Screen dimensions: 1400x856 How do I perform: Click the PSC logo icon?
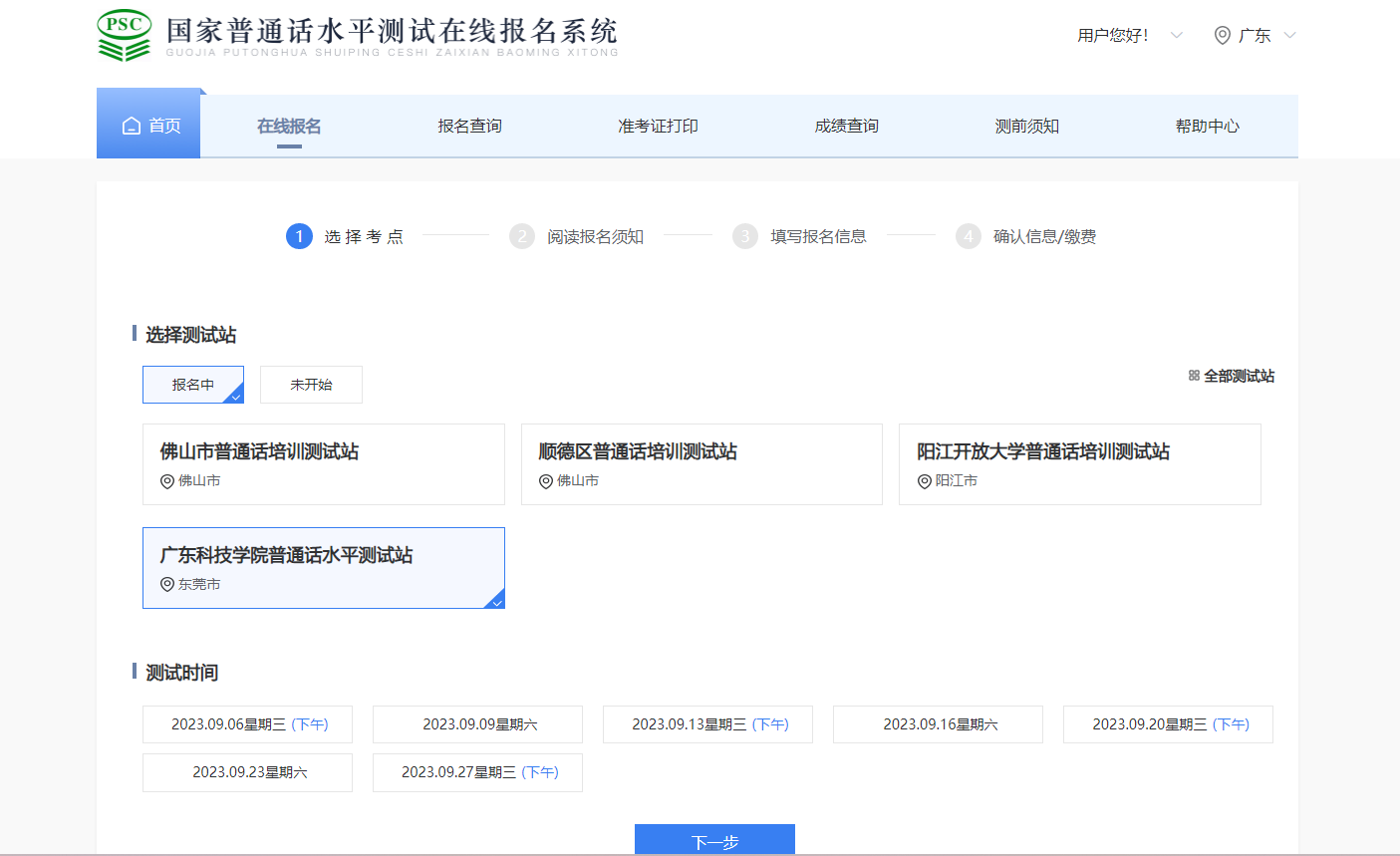pos(125,35)
